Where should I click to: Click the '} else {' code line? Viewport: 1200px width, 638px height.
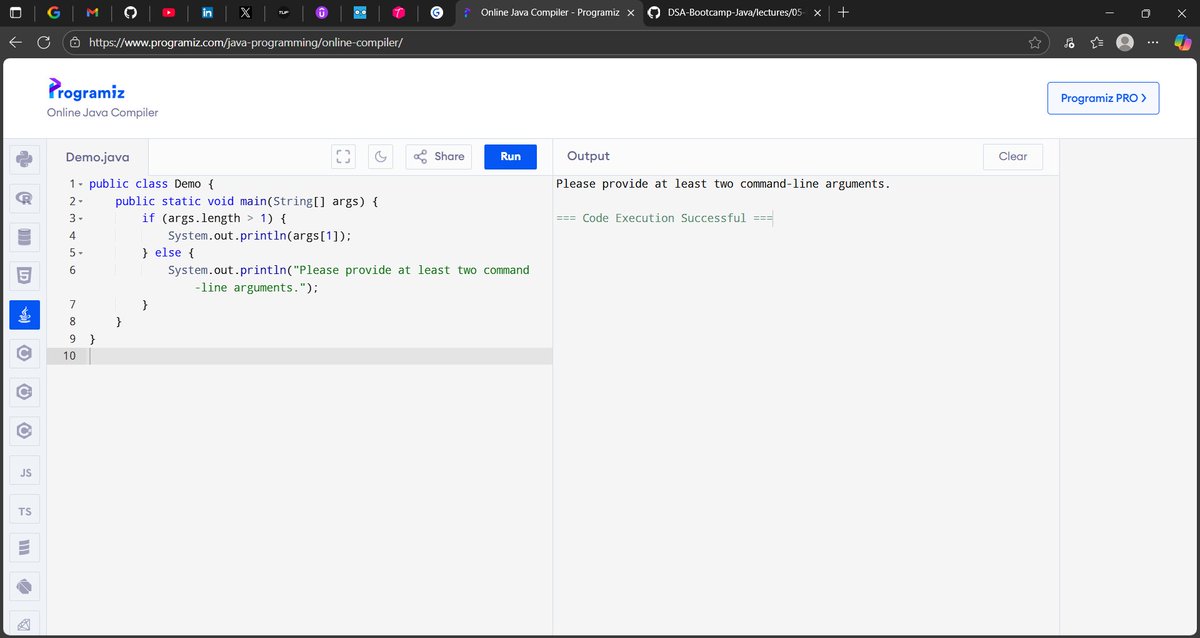click(x=167, y=253)
